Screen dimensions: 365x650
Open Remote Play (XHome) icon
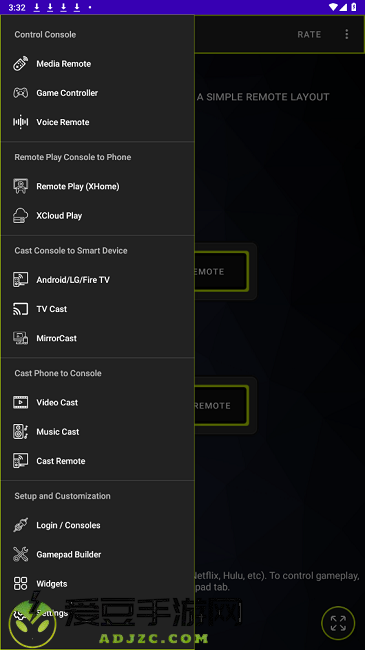(x=20, y=186)
